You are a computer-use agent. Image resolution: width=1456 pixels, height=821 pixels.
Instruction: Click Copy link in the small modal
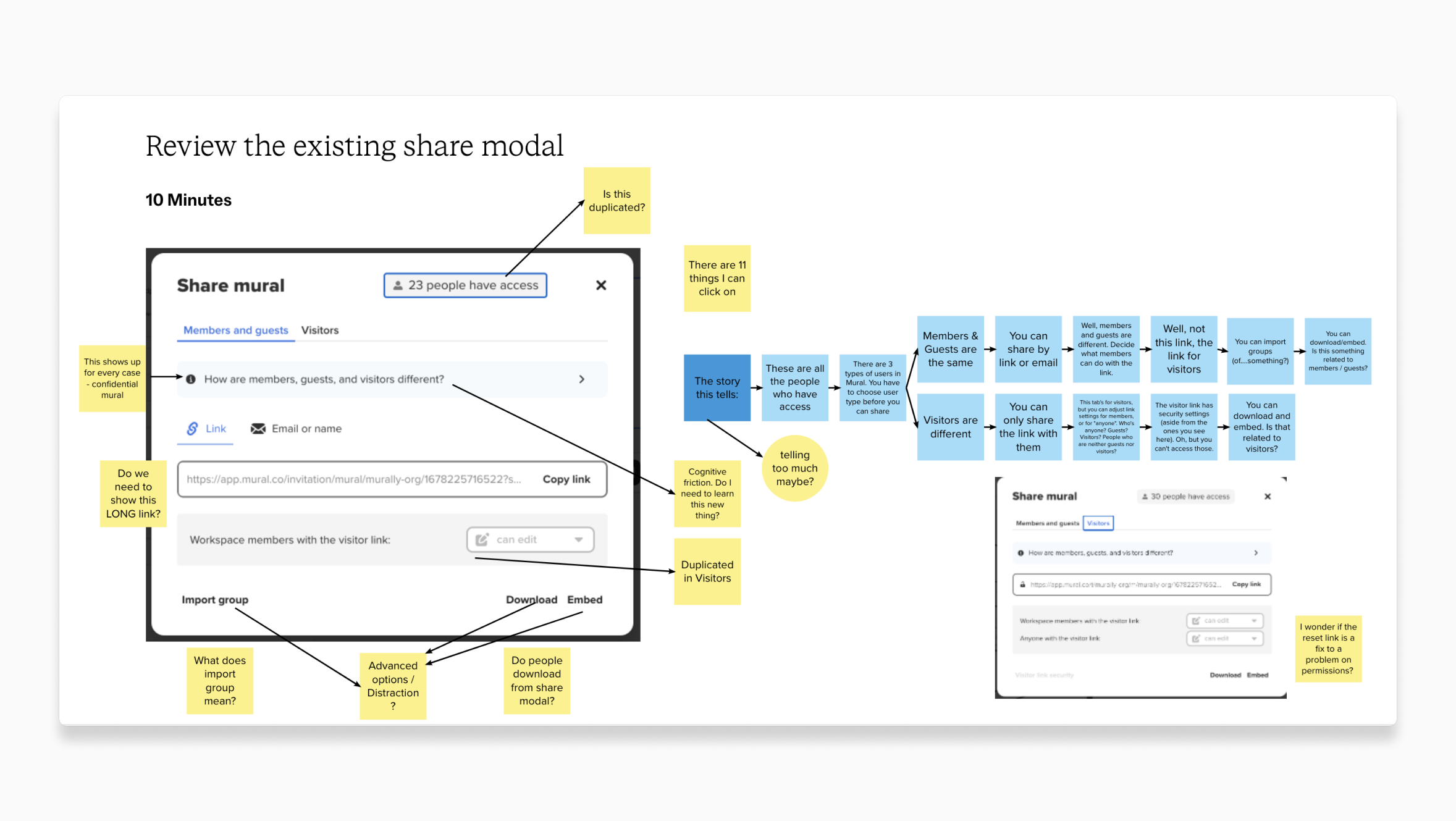(1246, 584)
